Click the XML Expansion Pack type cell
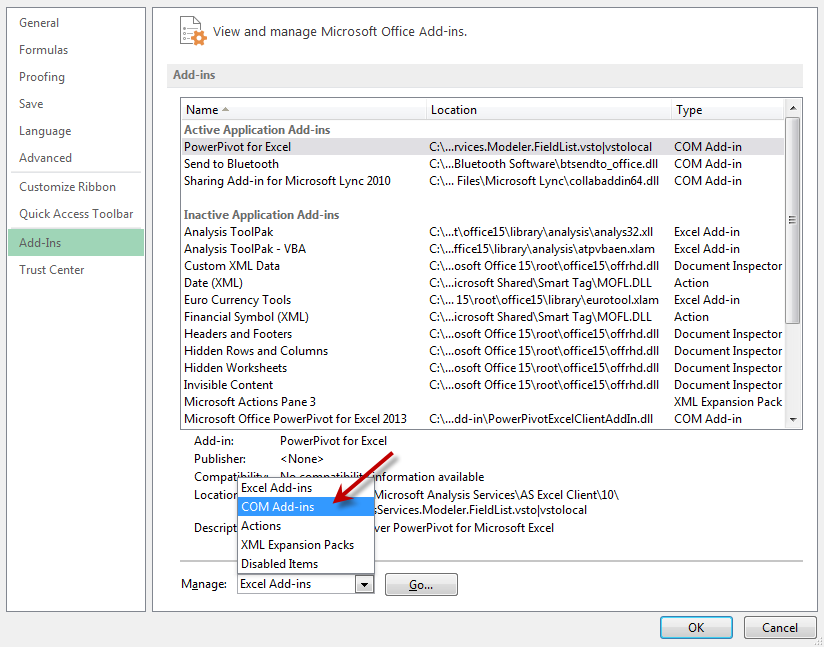824x647 pixels. pos(728,402)
